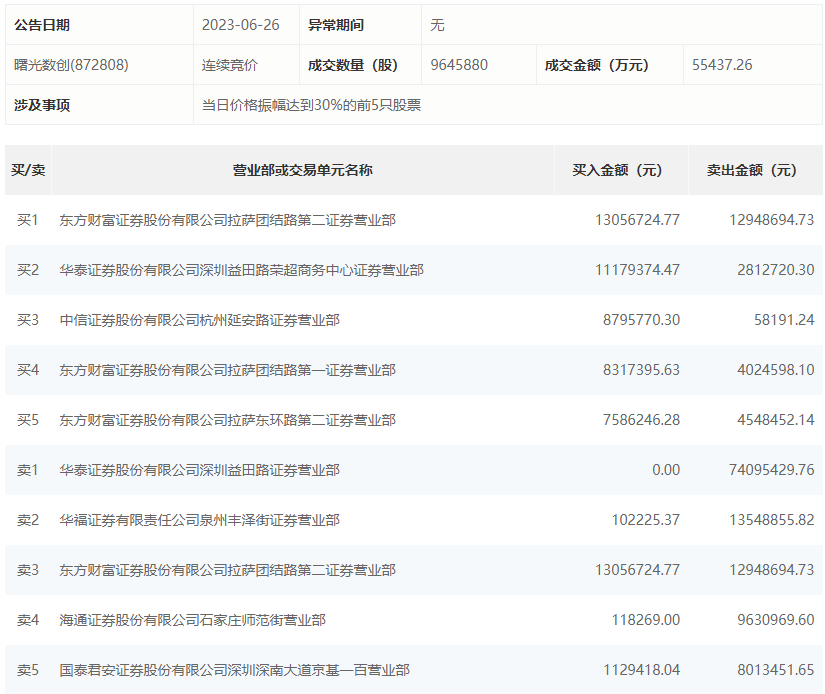Click stock name 曙光数创(872808)
The width and height of the screenshot is (825, 694).
[71, 65]
